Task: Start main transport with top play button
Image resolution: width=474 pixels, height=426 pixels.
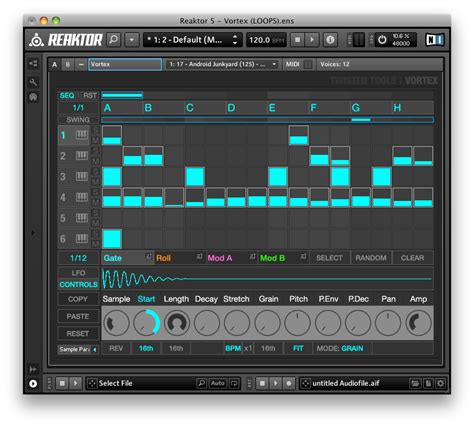Action: [312, 40]
